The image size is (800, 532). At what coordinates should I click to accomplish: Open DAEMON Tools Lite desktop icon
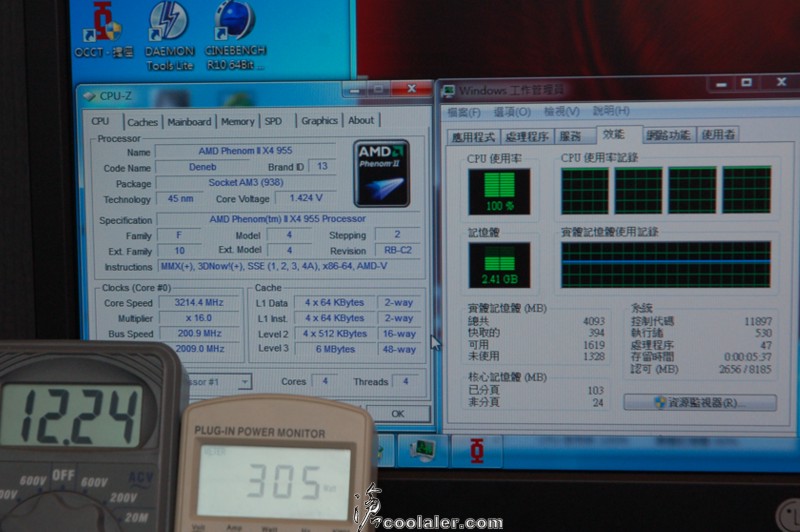pyautogui.click(x=169, y=36)
